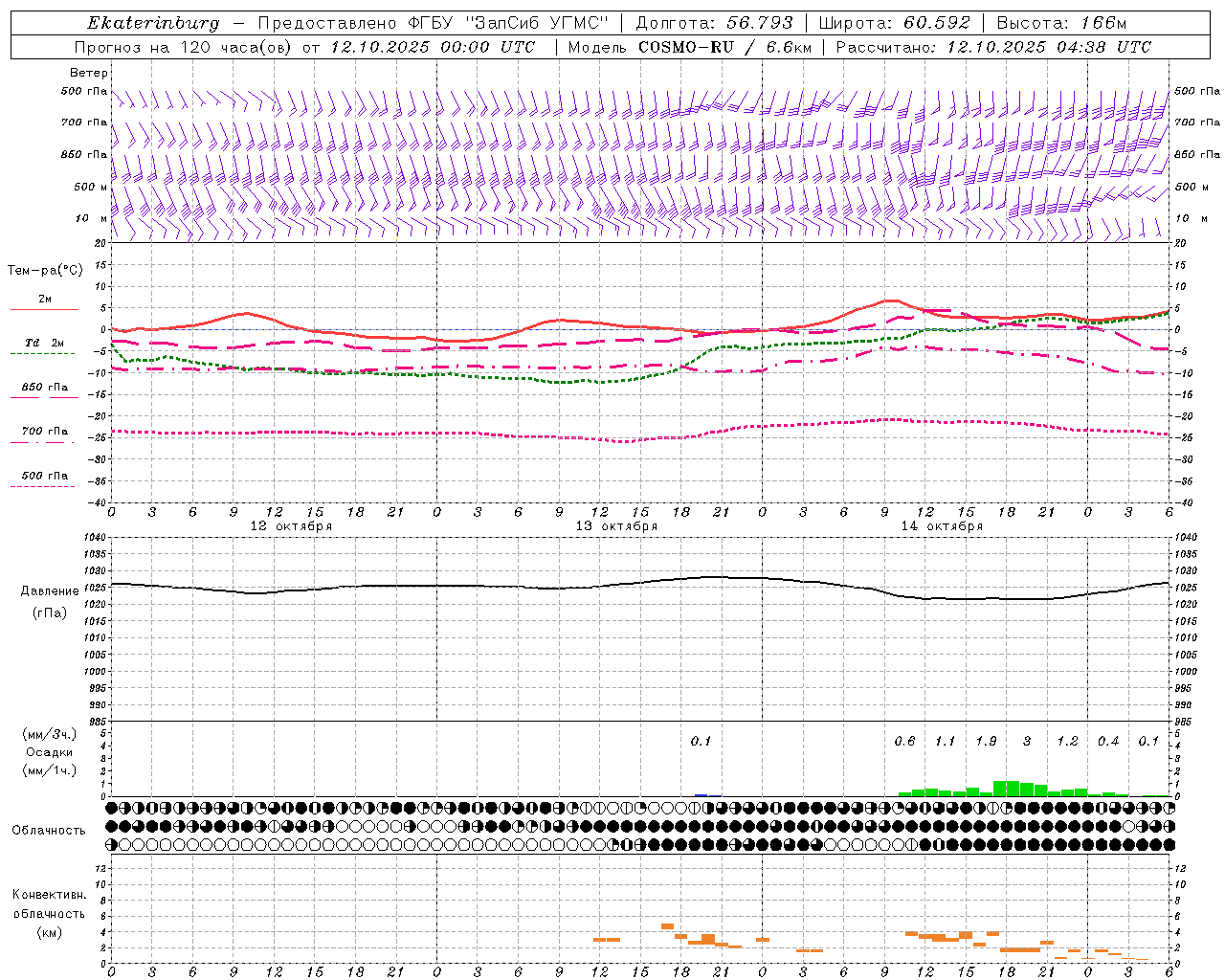Click the precipitation value 3 label
Viewport: 1225px width, 980px height.
pyautogui.click(x=1027, y=741)
